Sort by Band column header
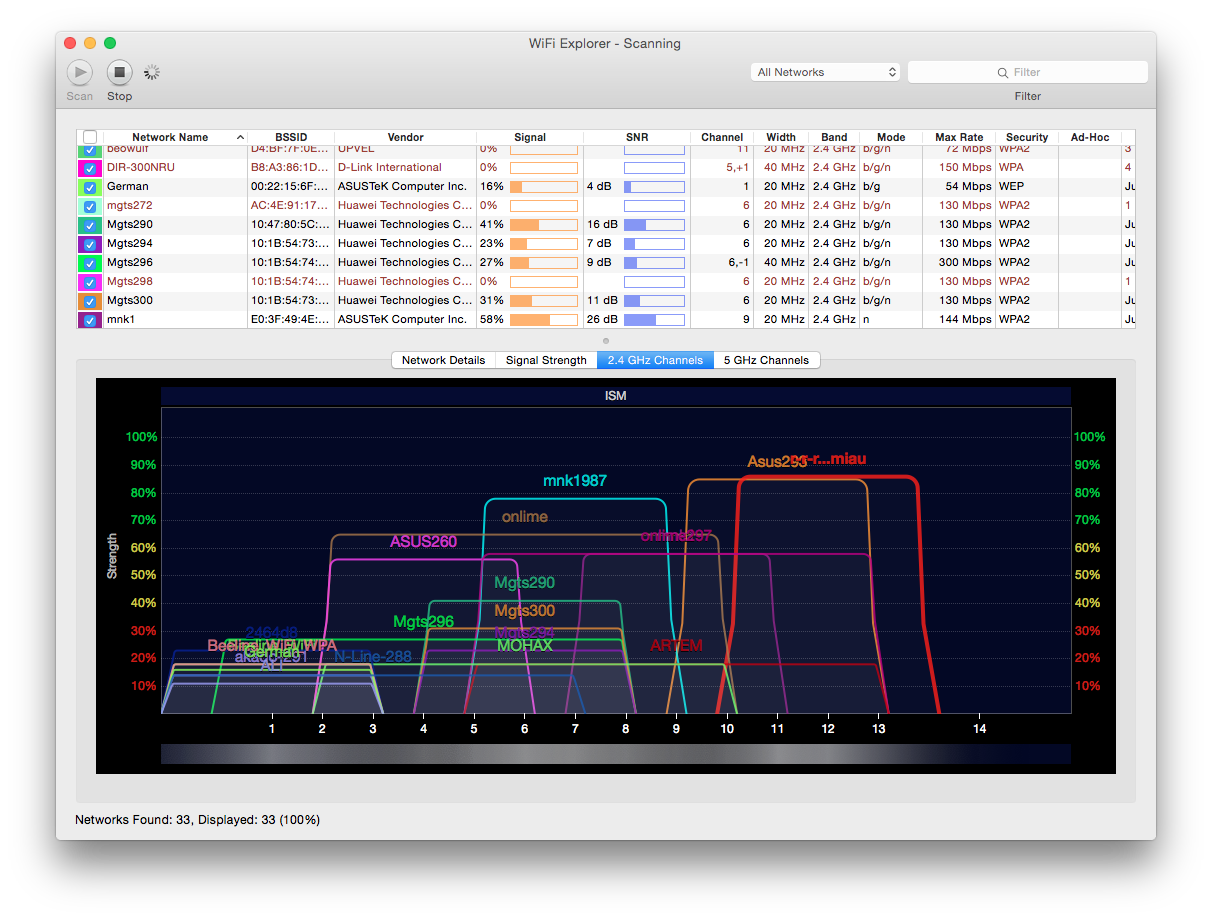1212x920 pixels. [834, 137]
